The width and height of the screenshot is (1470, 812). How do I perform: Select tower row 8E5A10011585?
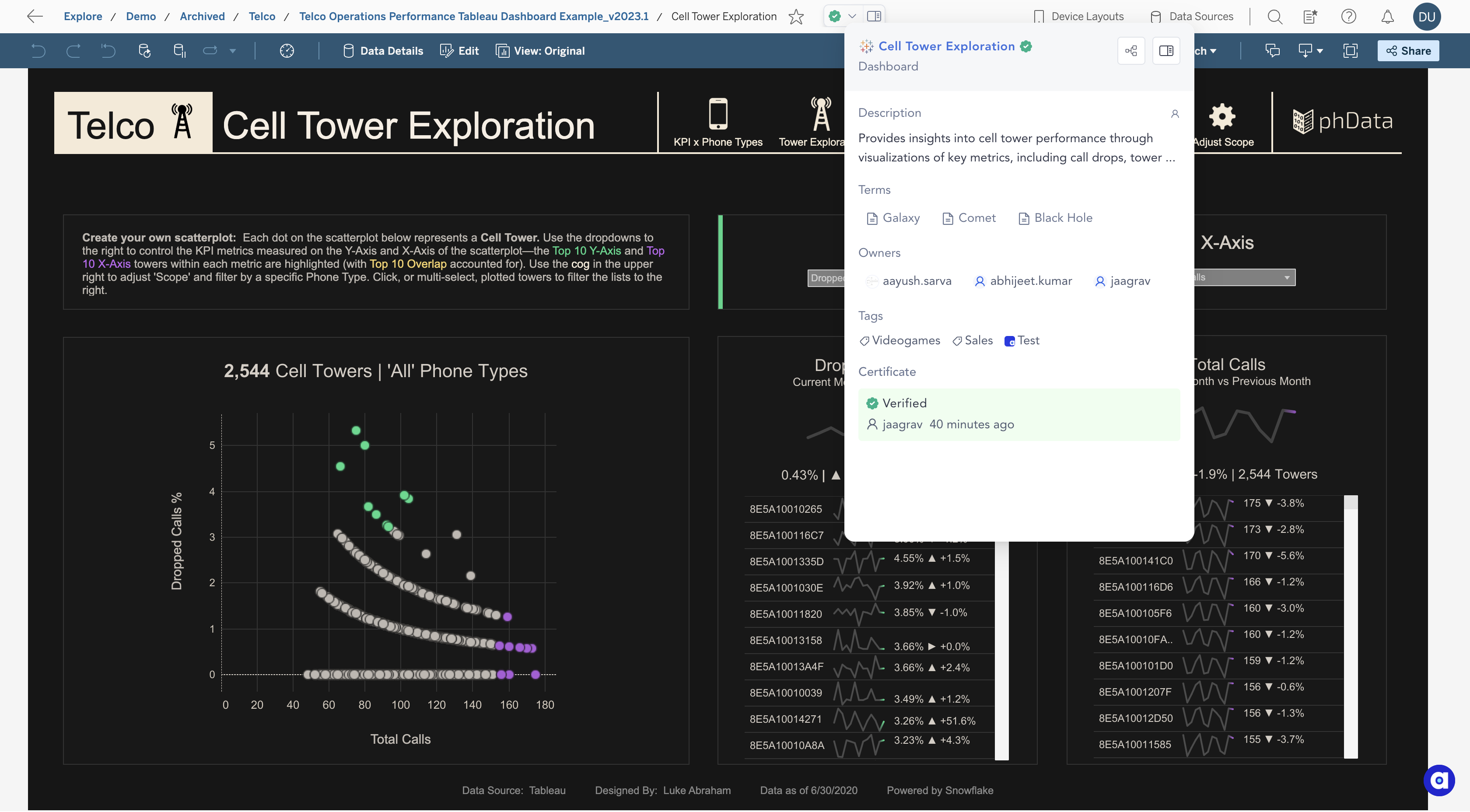tap(1218, 745)
